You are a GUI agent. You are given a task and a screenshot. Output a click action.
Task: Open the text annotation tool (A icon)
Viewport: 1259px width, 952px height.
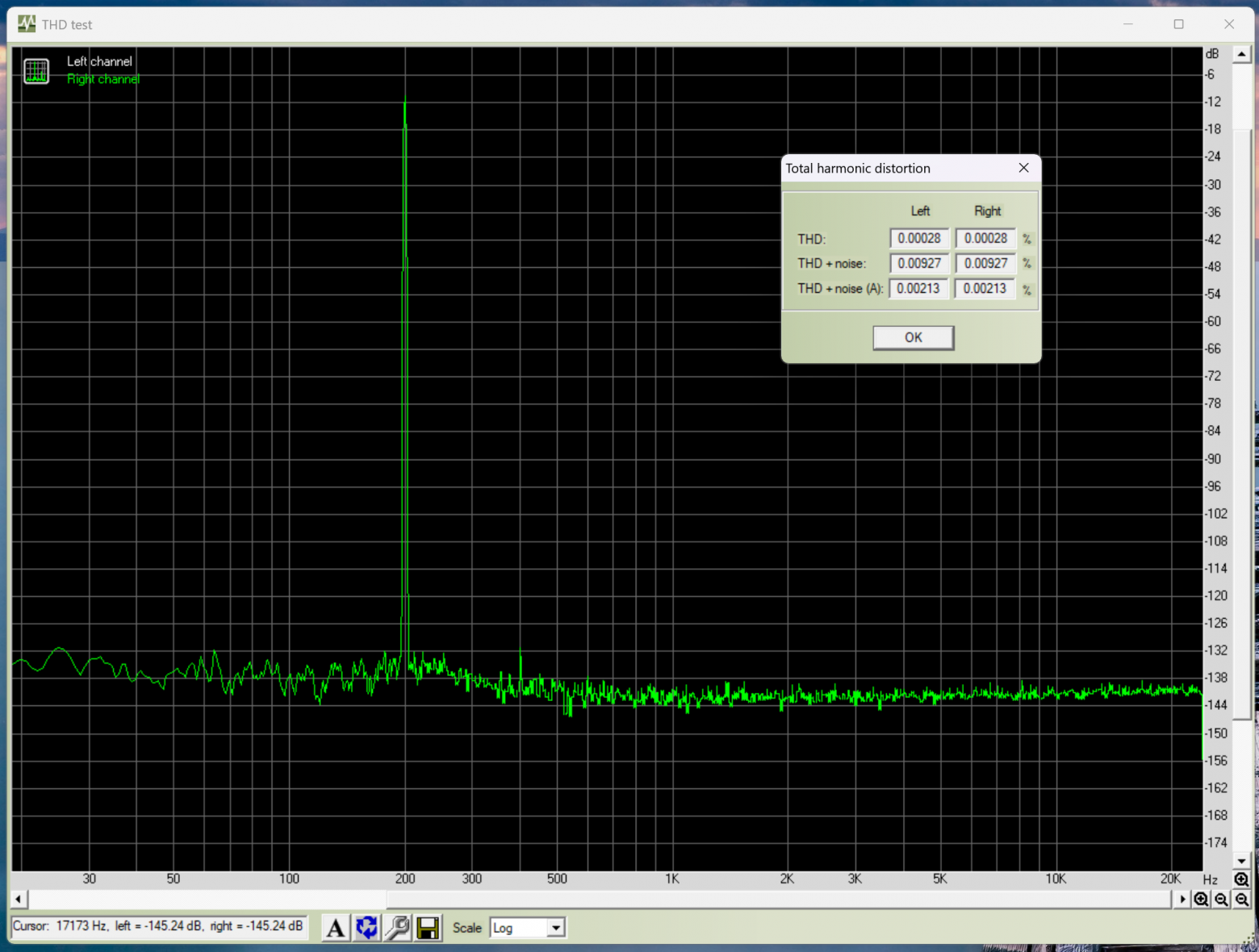tap(336, 928)
